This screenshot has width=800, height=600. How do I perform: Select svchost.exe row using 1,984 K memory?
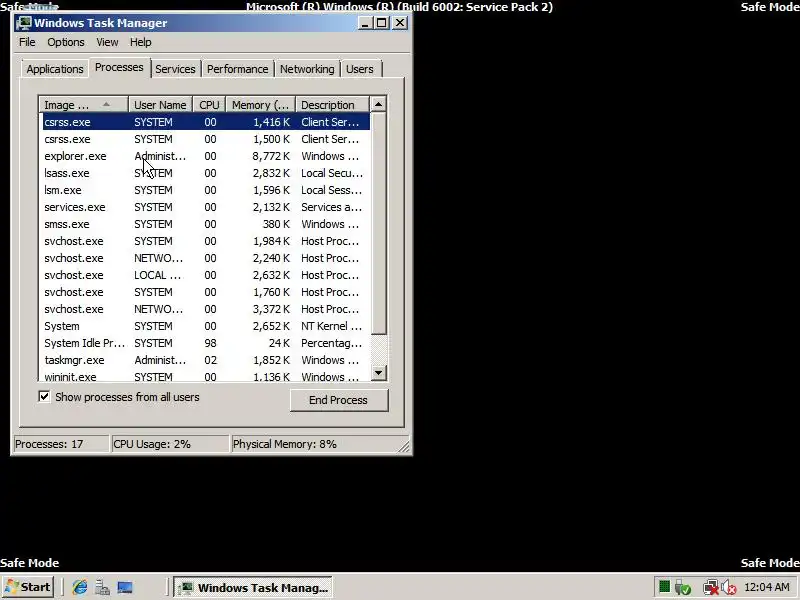206,241
